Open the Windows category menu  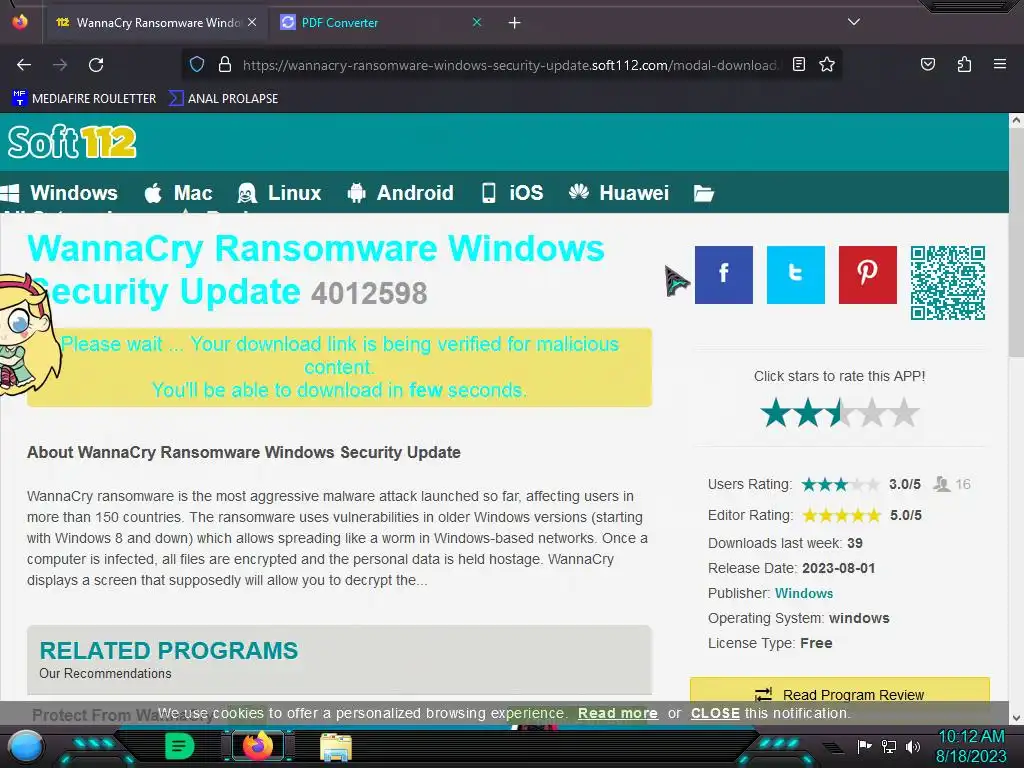(x=59, y=193)
